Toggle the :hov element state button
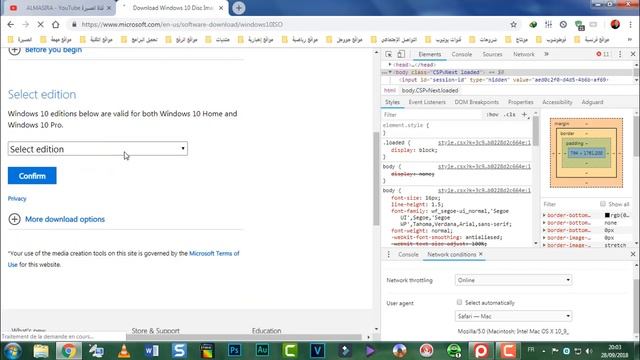This screenshot has width=640, height=360. coord(492,115)
